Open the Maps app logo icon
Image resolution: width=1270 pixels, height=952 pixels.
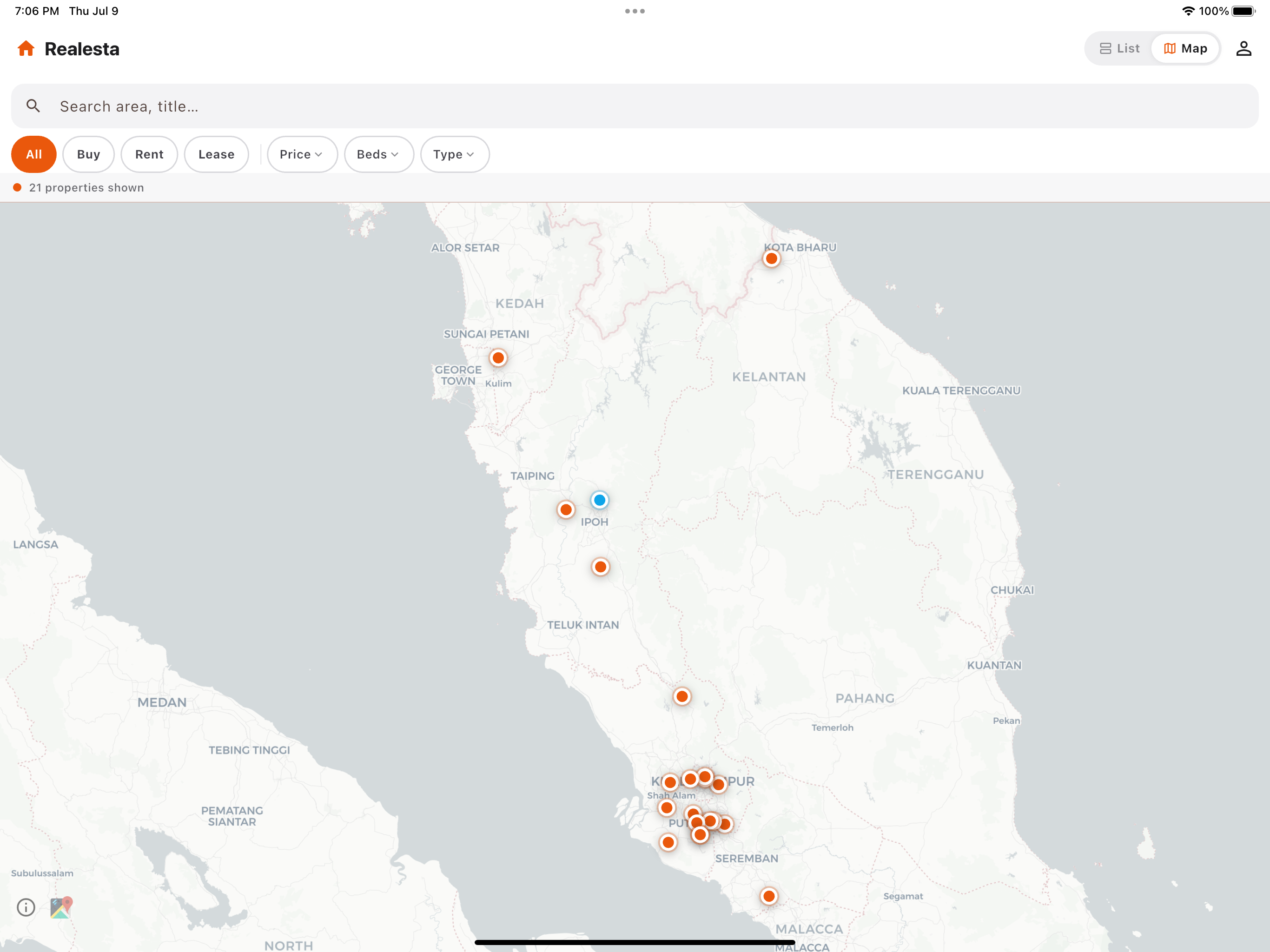coord(61,907)
